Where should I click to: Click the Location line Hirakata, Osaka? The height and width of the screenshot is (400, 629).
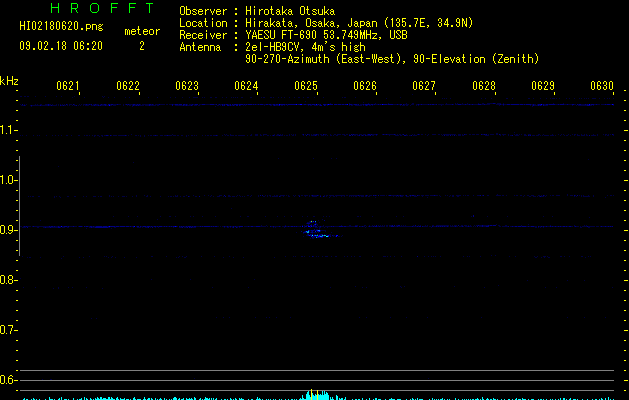(326, 23)
